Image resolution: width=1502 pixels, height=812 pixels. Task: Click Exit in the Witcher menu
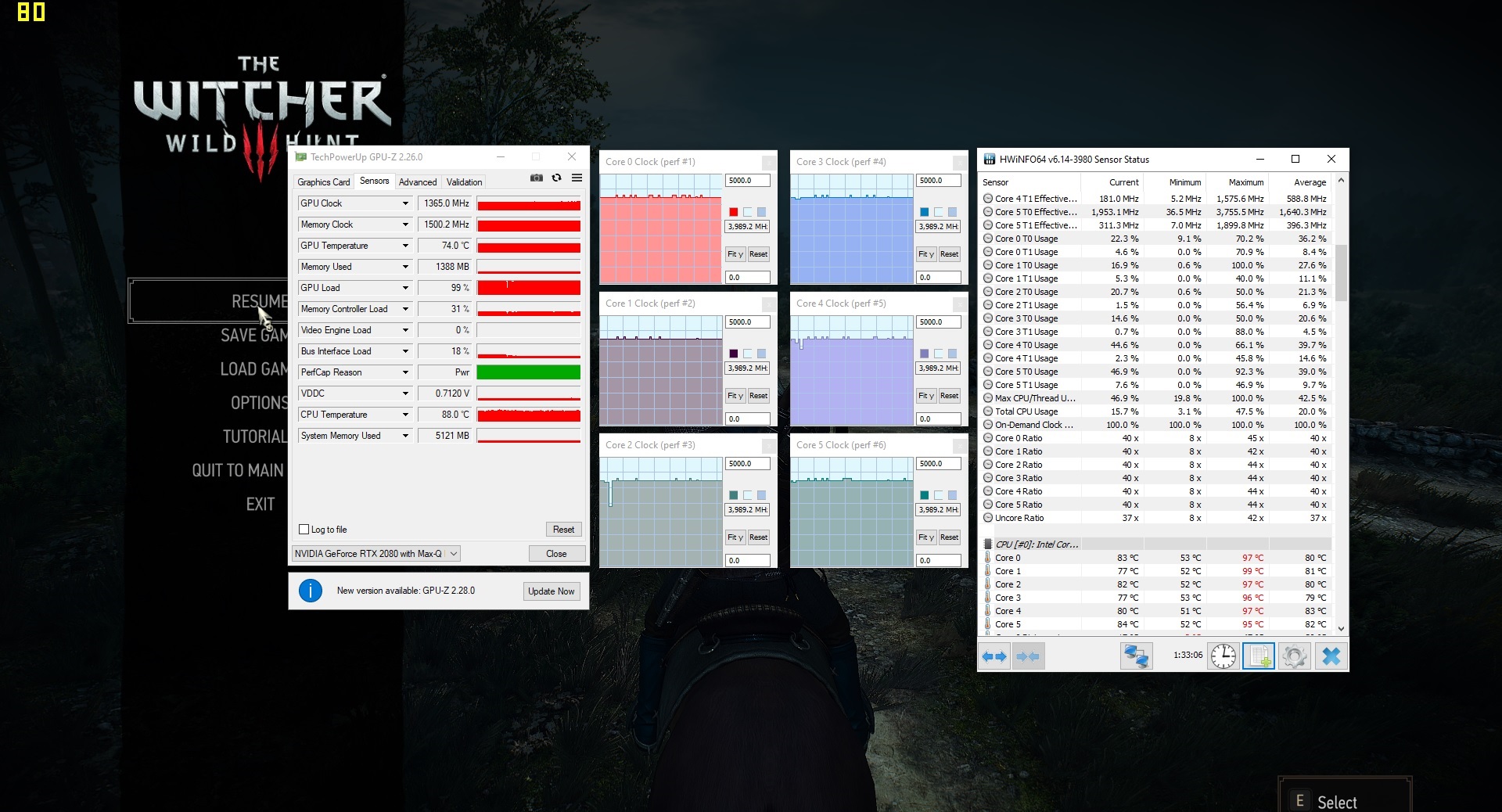[x=261, y=505]
